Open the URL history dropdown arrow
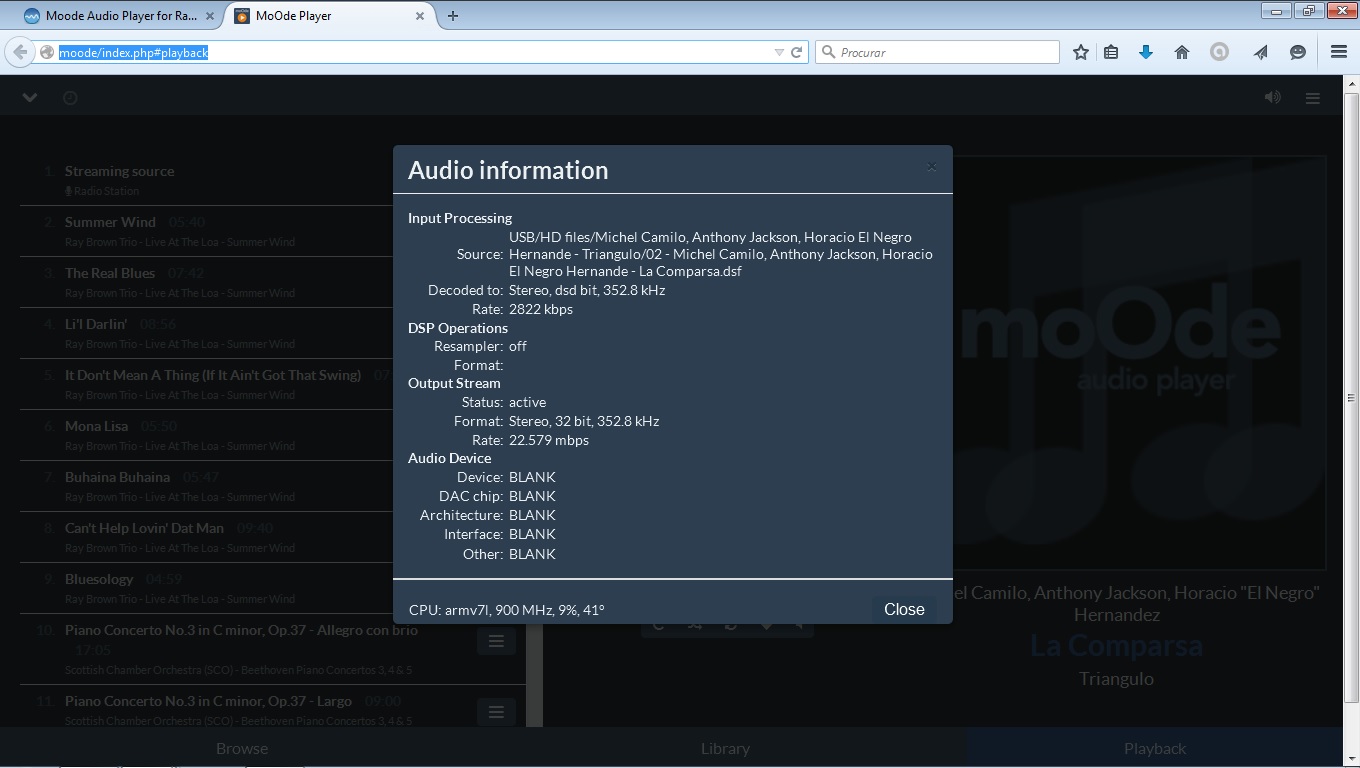1360x768 pixels. coord(779,52)
